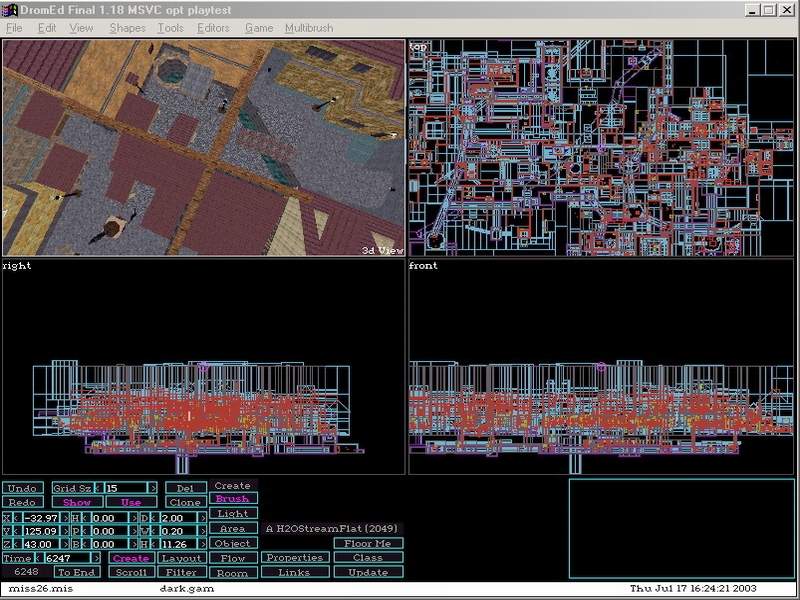Decrease the Grid Sz value
800x600 pixels.
[98, 488]
